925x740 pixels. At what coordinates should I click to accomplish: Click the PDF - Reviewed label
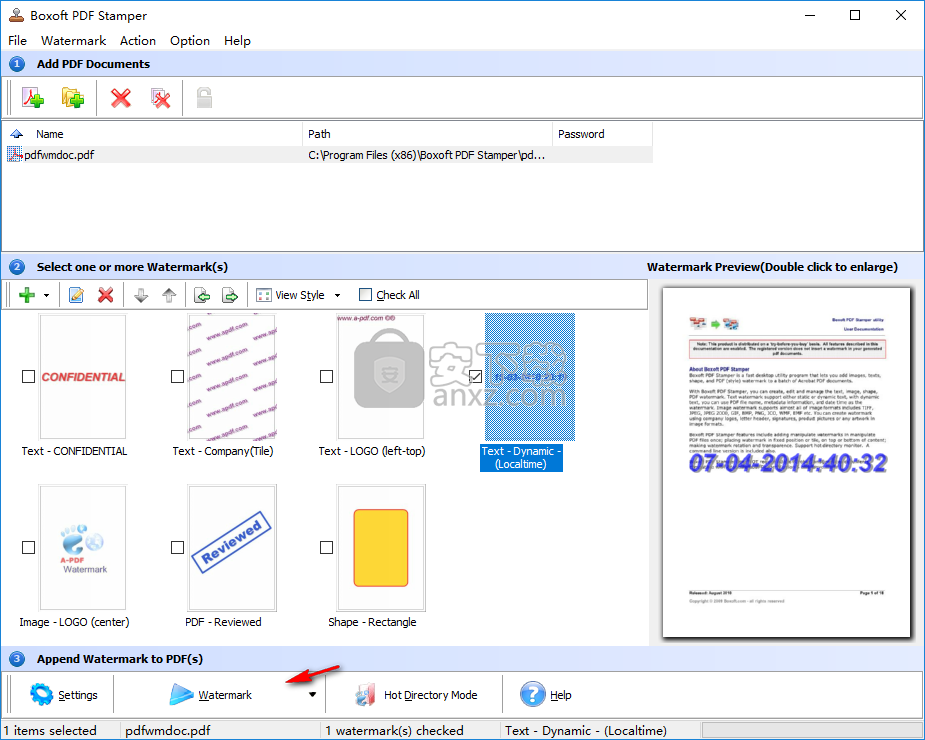(223, 622)
